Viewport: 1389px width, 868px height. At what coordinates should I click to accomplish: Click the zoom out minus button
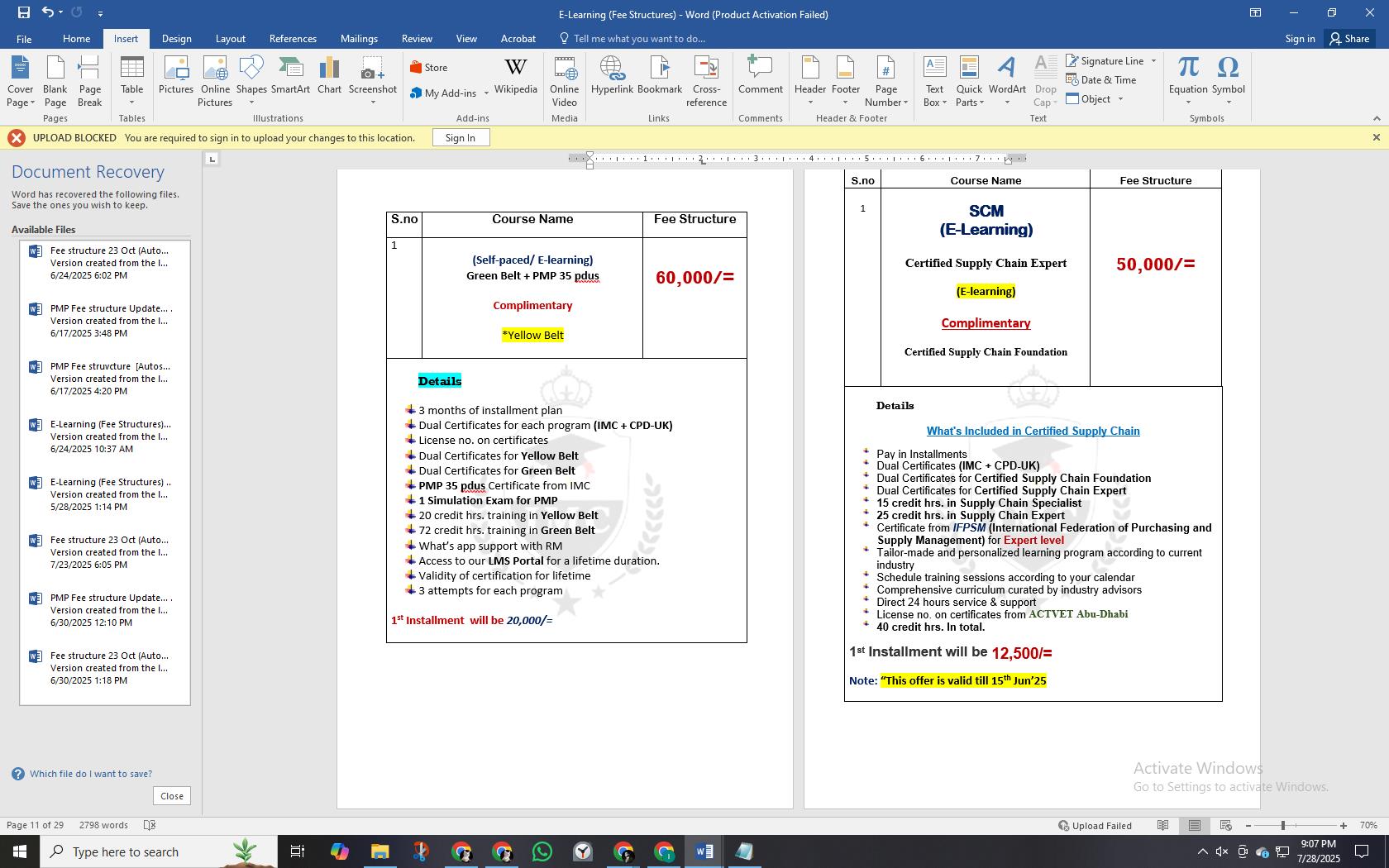pyautogui.click(x=1248, y=826)
